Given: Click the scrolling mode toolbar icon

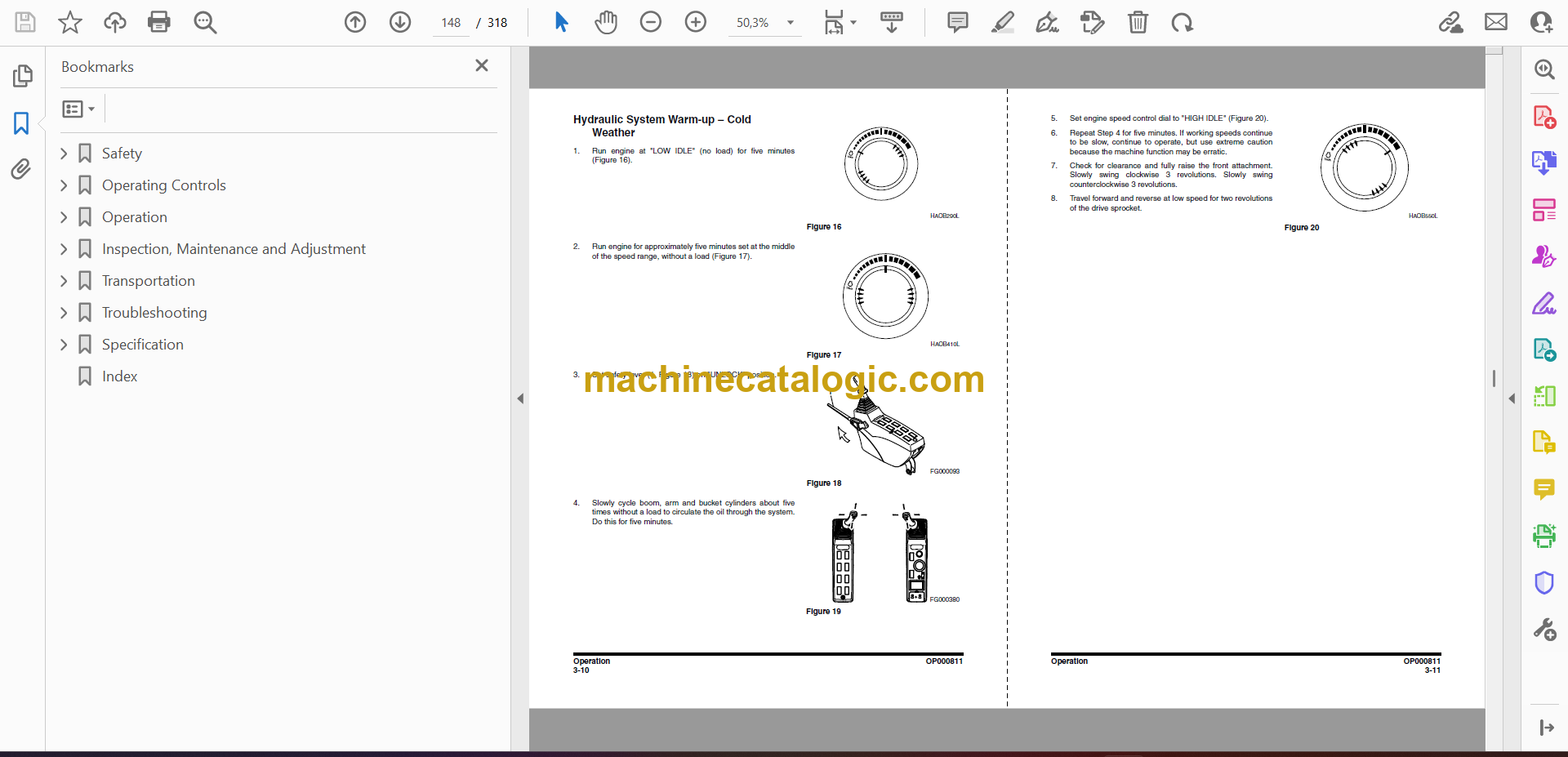Looking at the screenshot, I should (x=892, y=22).
